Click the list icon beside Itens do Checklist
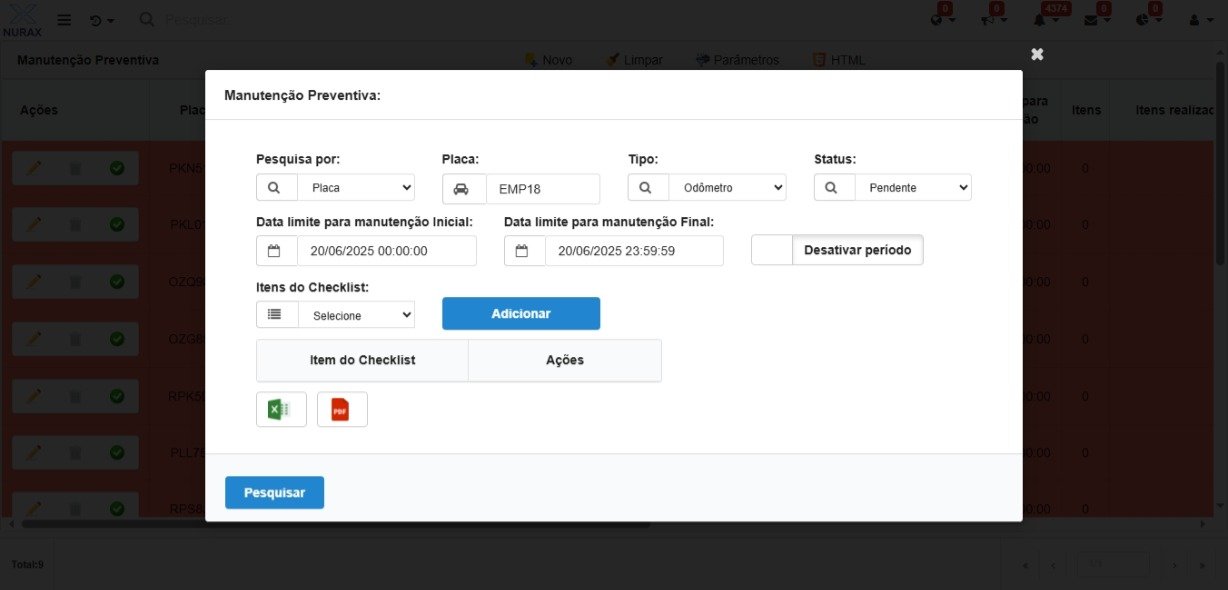The image size is (1228, 590). click(x=276, y=314)
